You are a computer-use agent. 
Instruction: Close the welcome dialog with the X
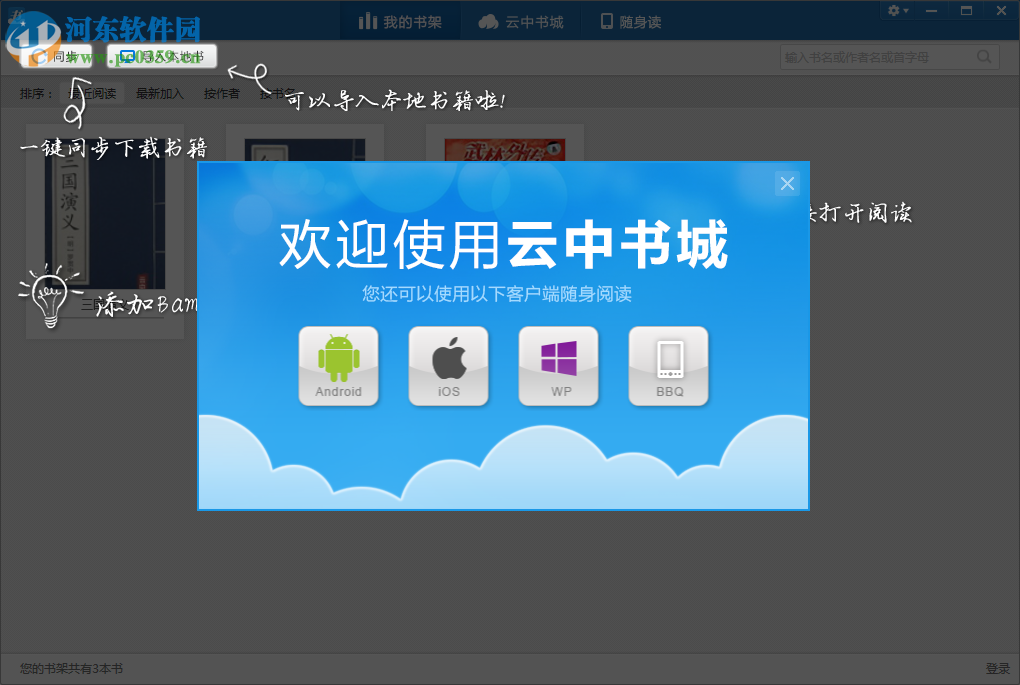point(787,183)
